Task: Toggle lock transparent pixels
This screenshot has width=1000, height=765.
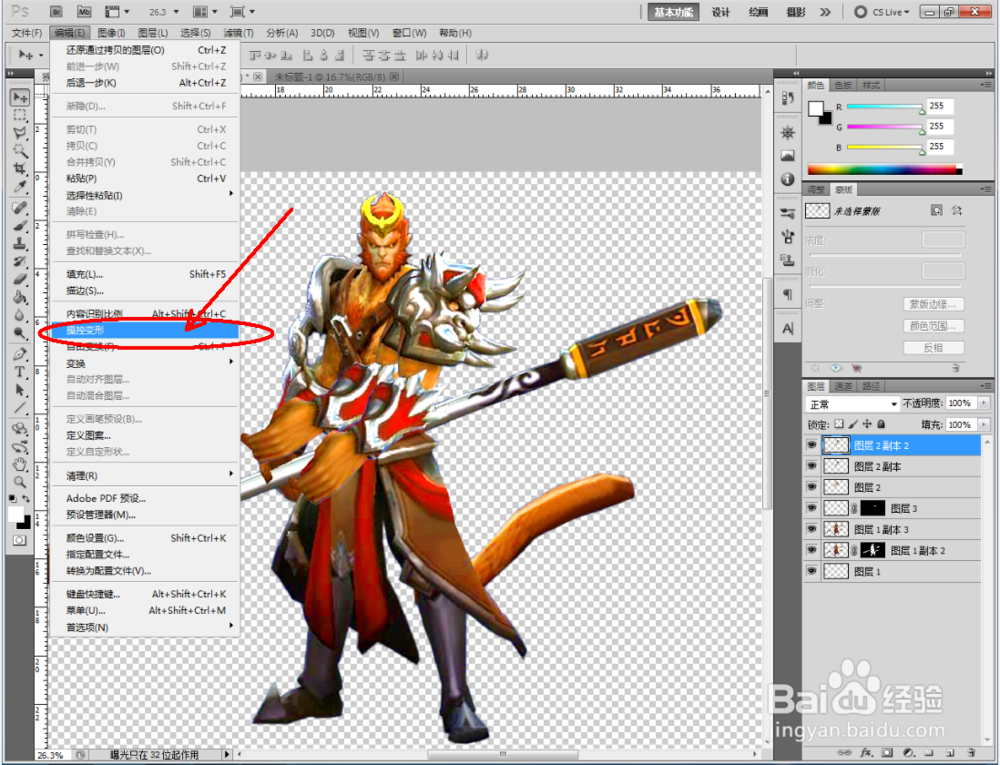Action: 839,424
